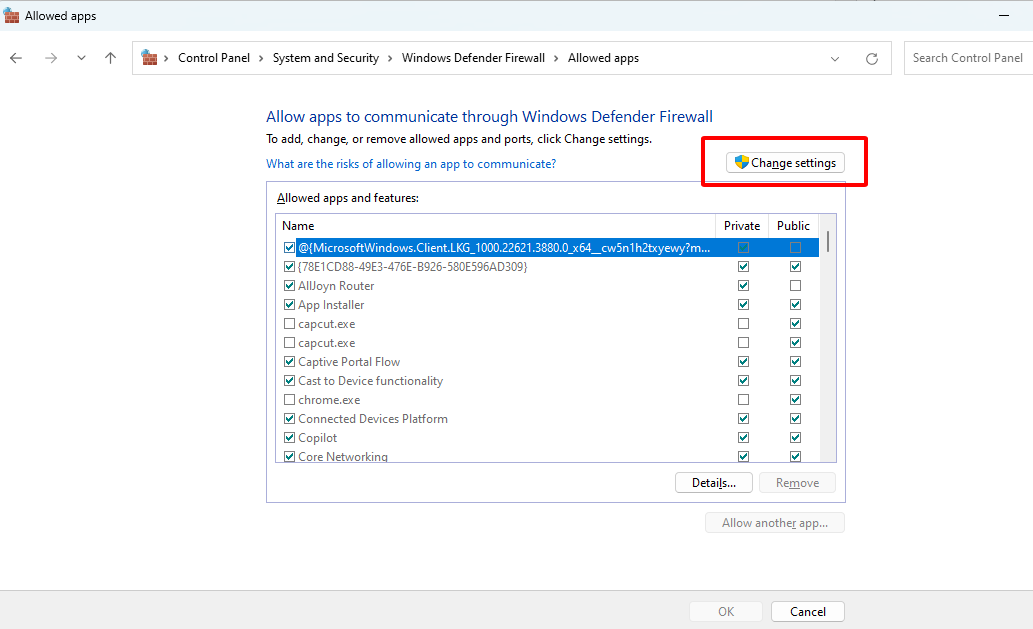This screenshot has height=629, width=1033.
Task: Open System and Security breadcrumb
Action: coord(326,58)
